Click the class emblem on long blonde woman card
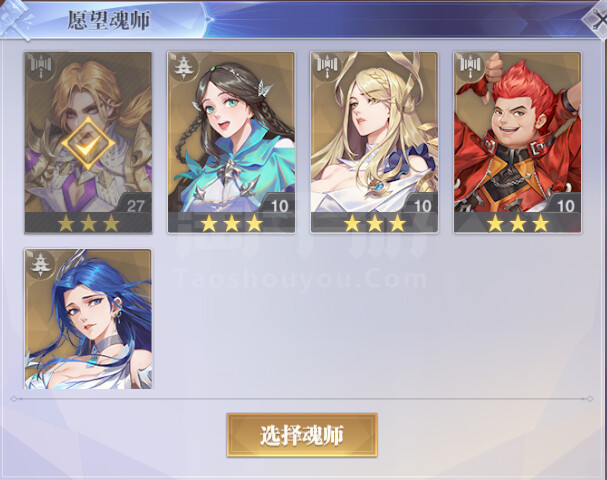The height and width of the screenshot is (480, 607). pos(326,67)
